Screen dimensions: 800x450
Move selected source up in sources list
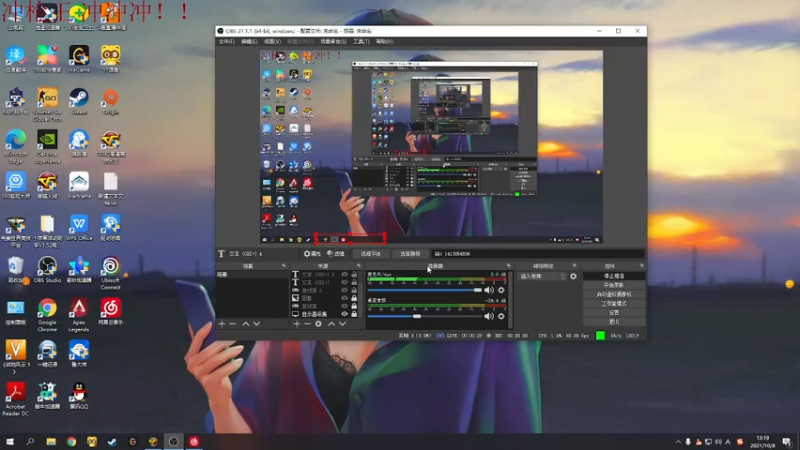331,324
